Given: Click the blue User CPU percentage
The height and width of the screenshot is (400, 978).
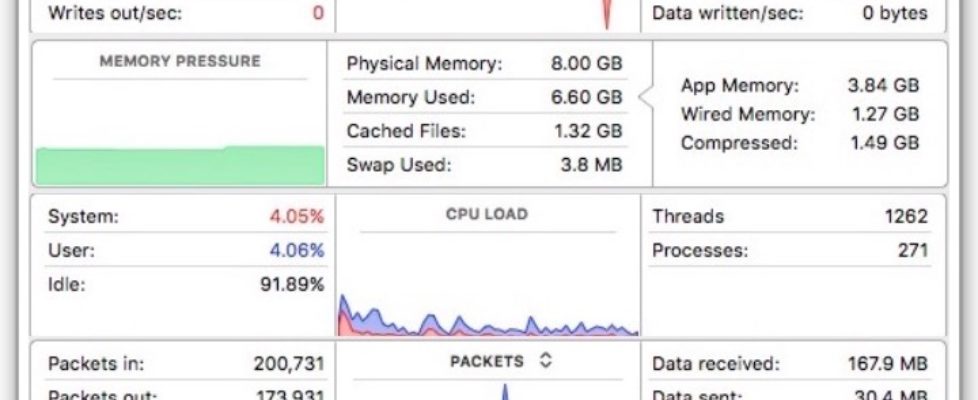Looking at the screenshot, I should [296, 250].
